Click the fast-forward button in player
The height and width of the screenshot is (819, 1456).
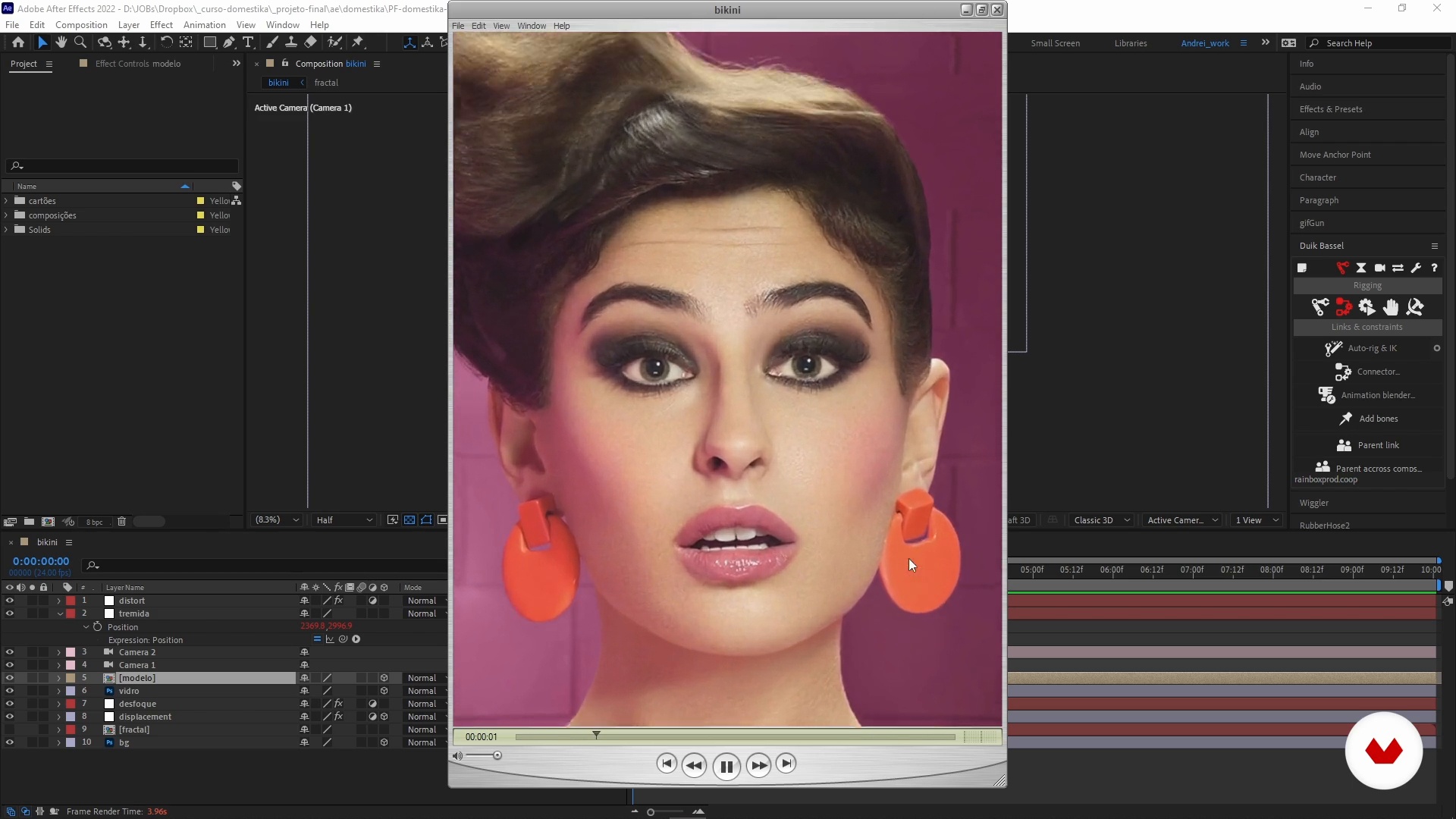click(758, 766)
